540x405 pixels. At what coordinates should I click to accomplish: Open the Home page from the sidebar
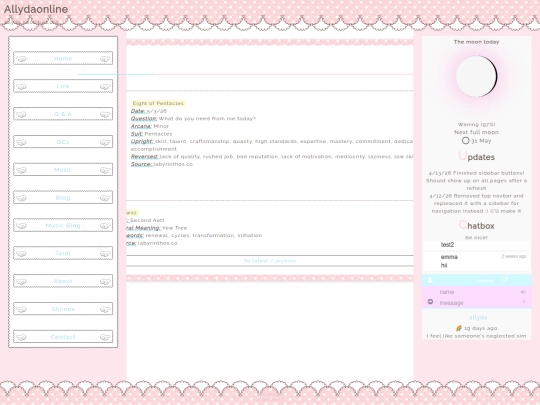(63, 58)
